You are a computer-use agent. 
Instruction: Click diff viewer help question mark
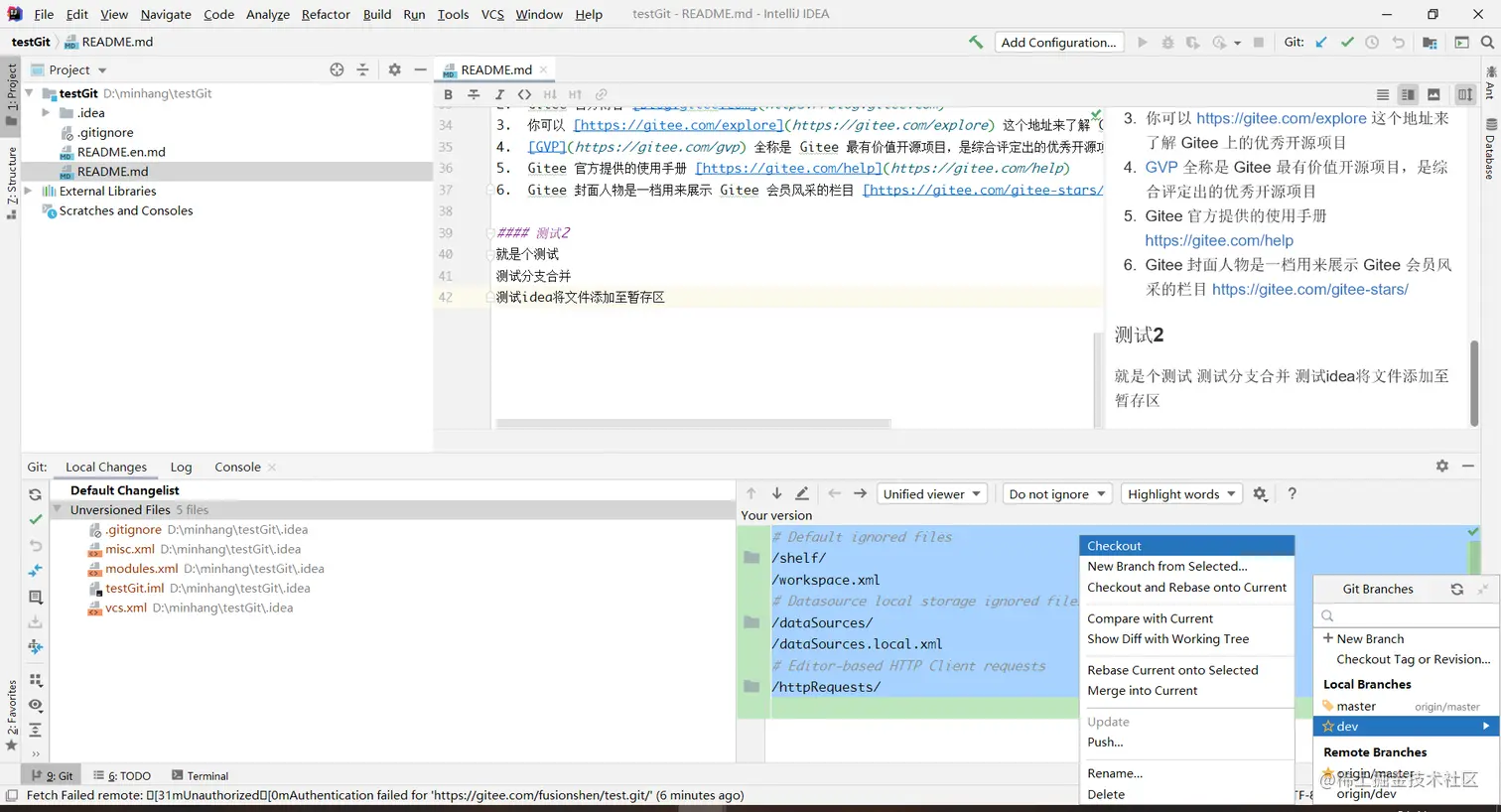(1292, 493)
